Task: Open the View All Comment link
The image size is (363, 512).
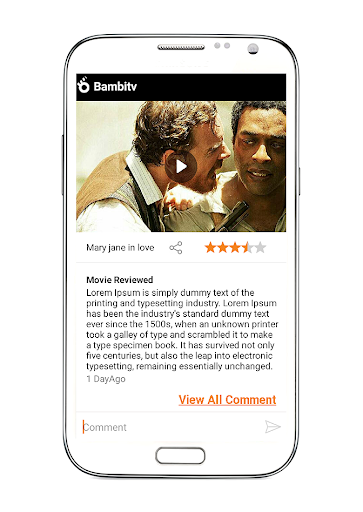Action: coord(227,400)
